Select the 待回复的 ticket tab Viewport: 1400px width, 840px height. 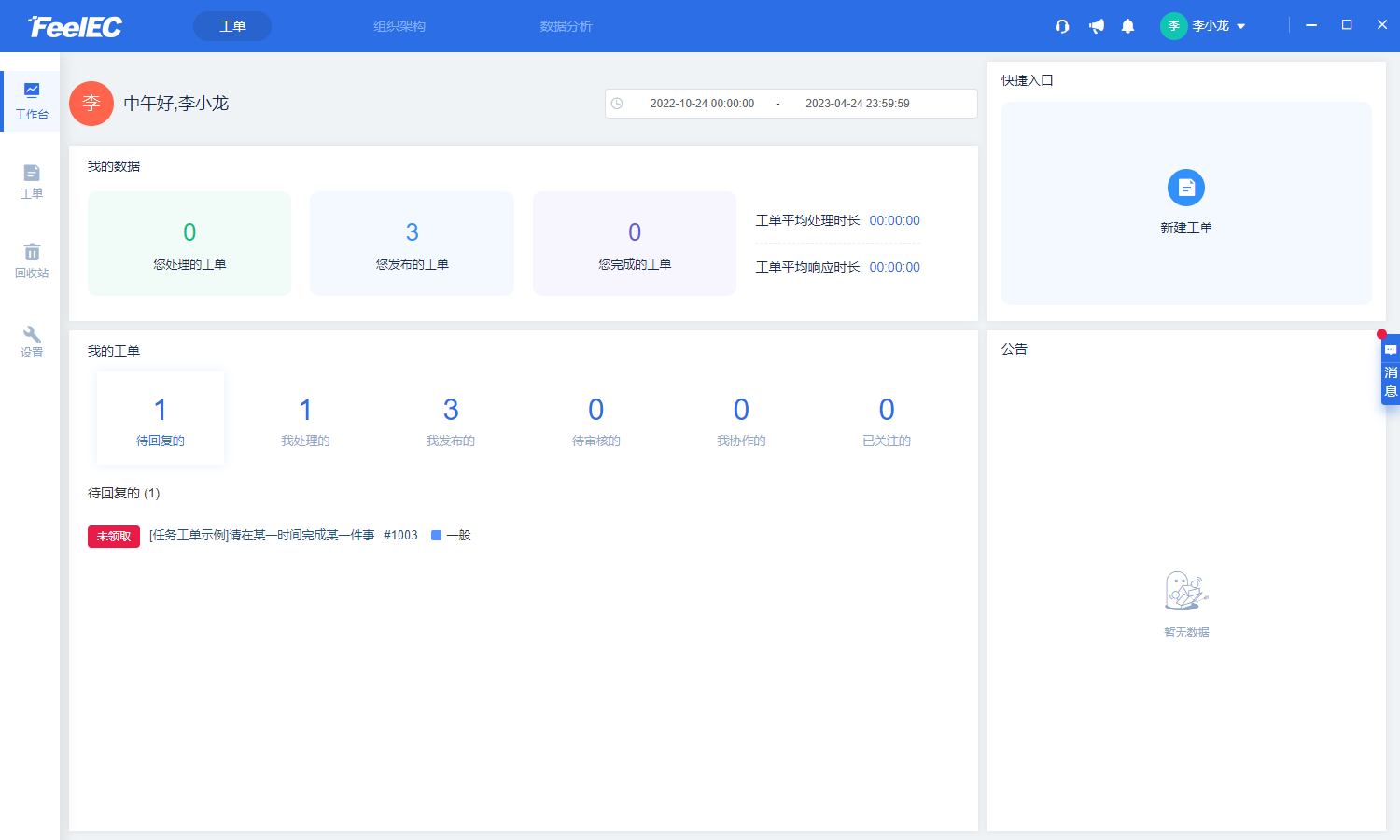(161, 418)
